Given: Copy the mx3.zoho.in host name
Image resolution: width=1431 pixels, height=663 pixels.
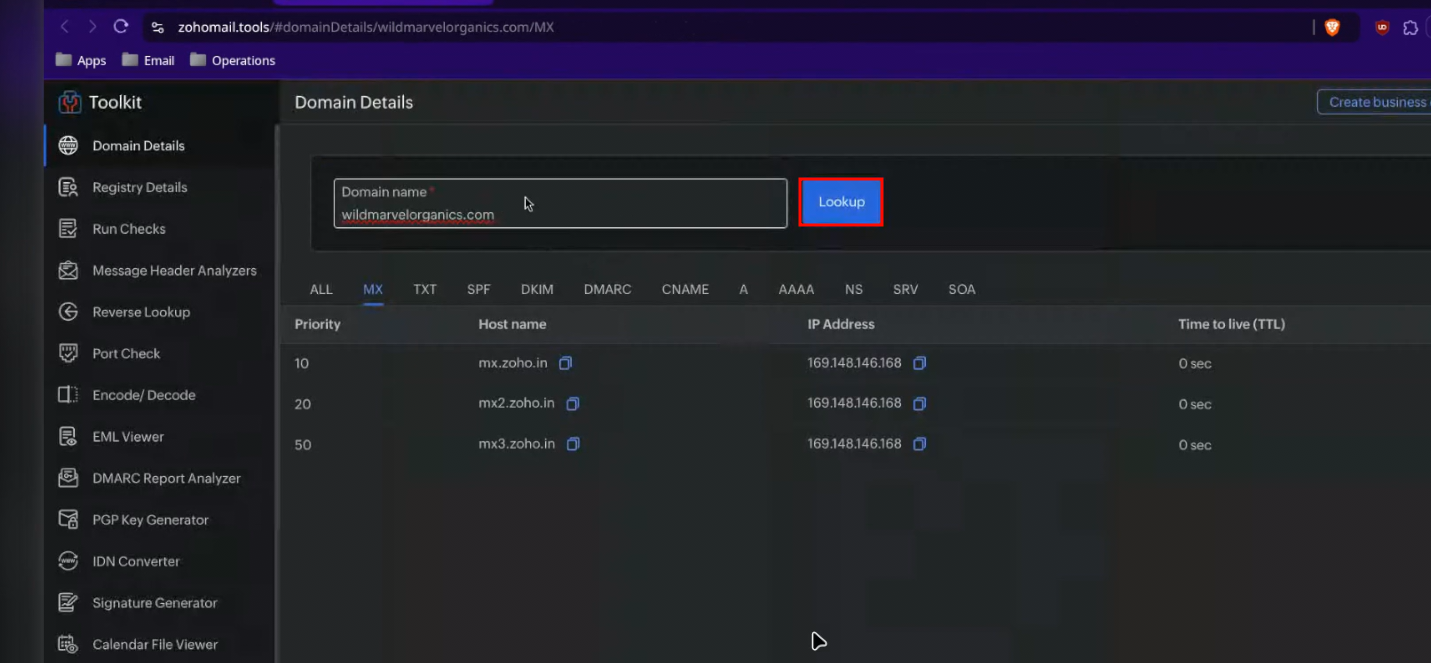Looking at the screenshot, I should pos(573,444).
